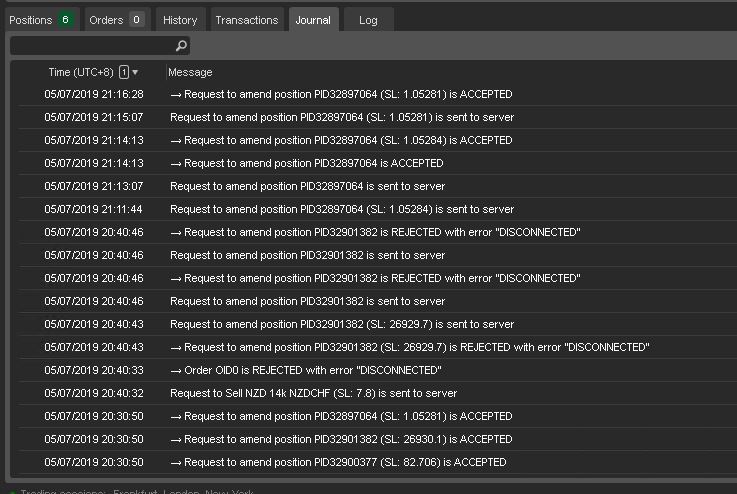The image size is (737, 494).
Task: Click the pending orders count badge 0
Action: (136, 20)
